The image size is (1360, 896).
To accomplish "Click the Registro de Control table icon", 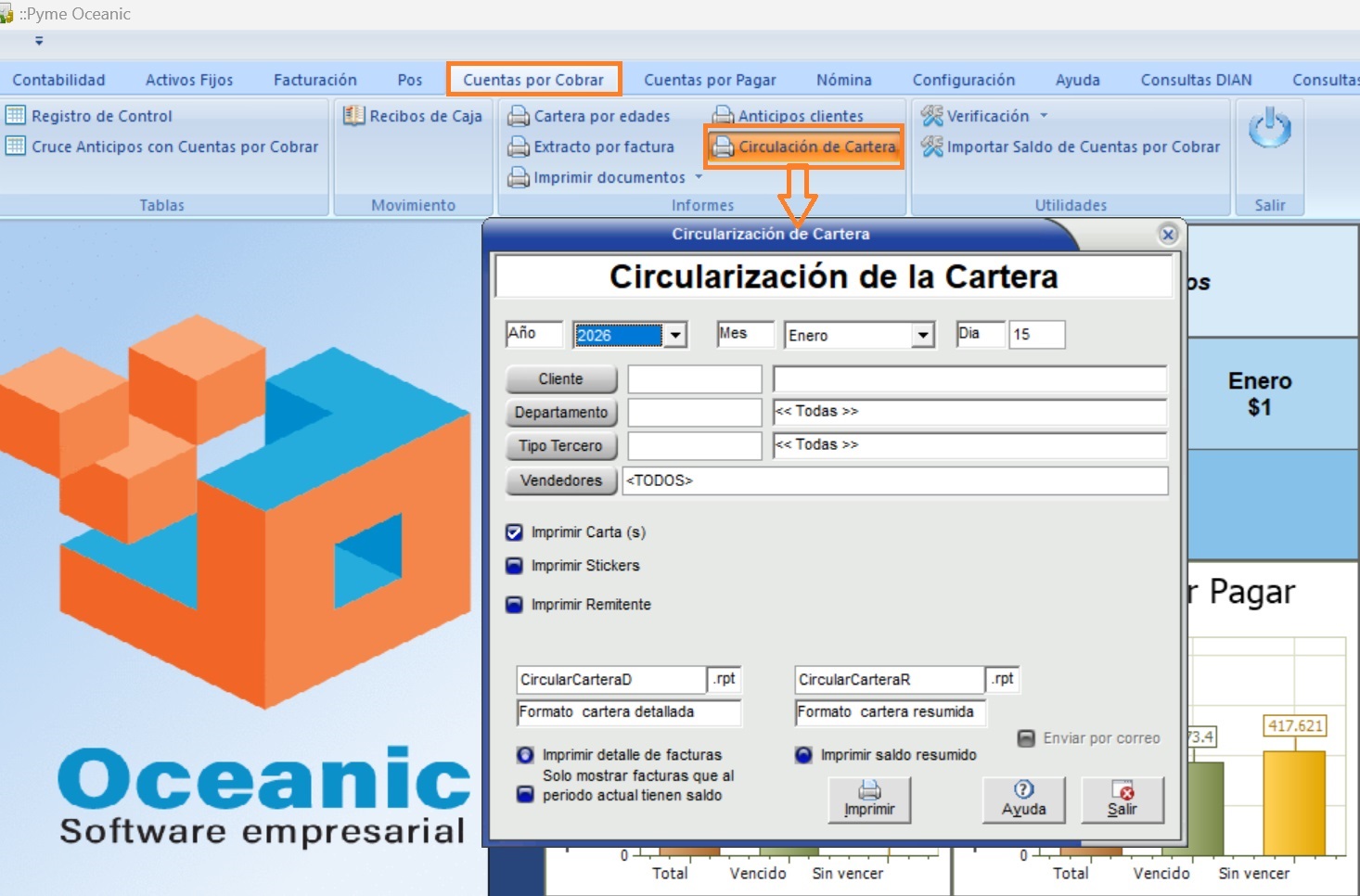I will pyautogui.click(x=16, y=116).
